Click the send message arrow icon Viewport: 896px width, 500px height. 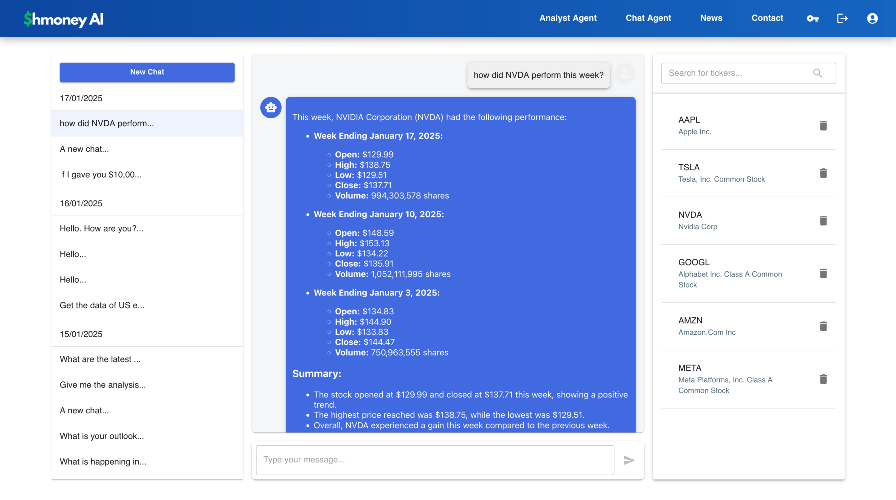point(629,460)
